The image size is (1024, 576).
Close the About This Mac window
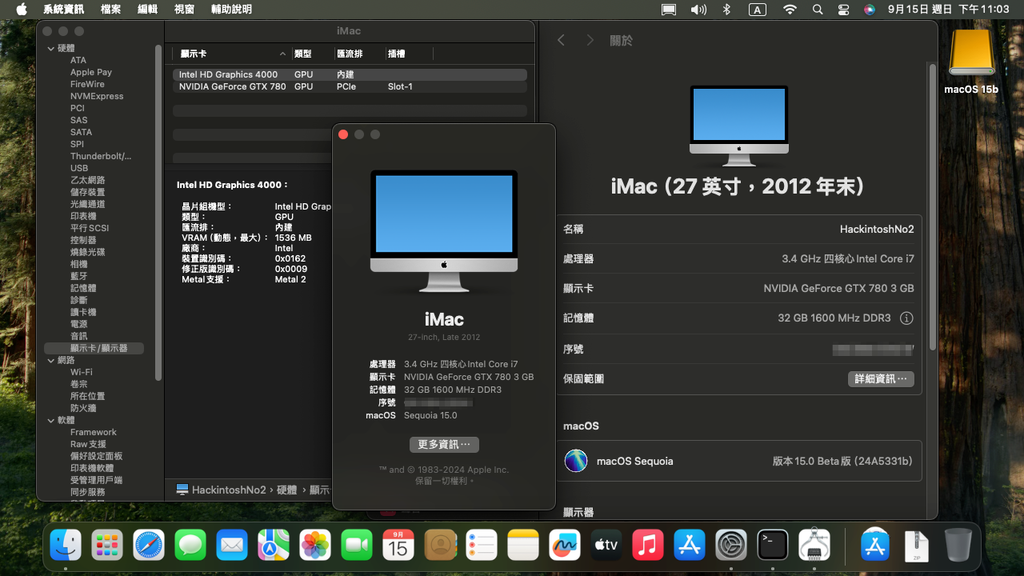344,135
